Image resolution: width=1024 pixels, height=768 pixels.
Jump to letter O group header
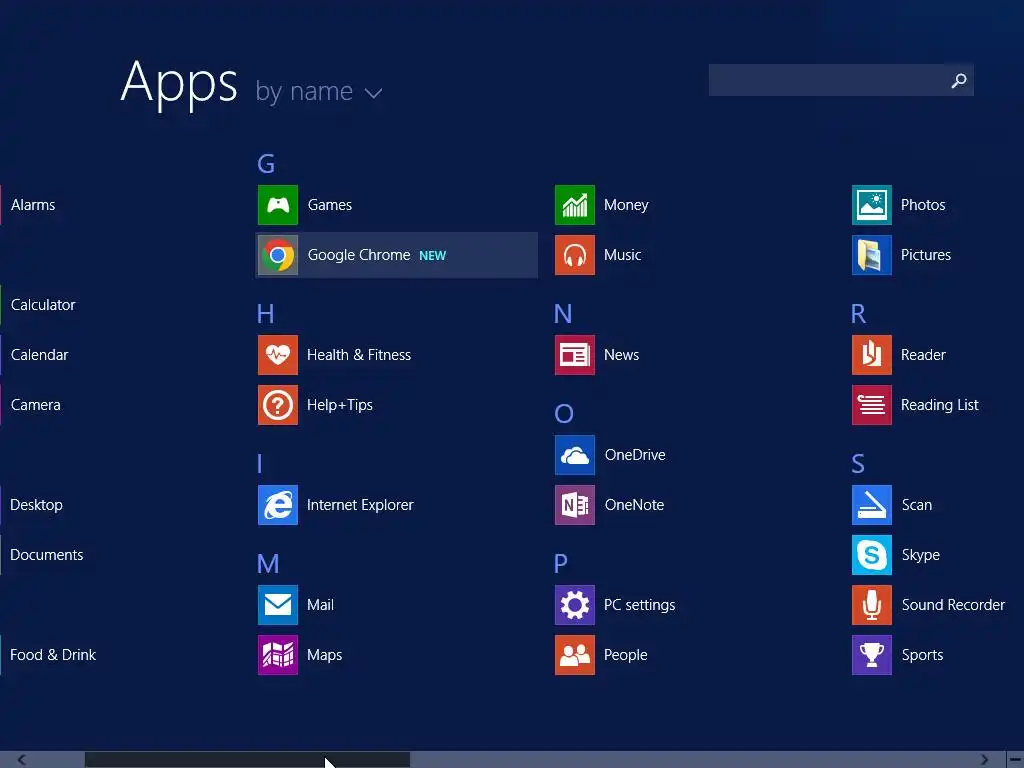click(x=564, y=413)
